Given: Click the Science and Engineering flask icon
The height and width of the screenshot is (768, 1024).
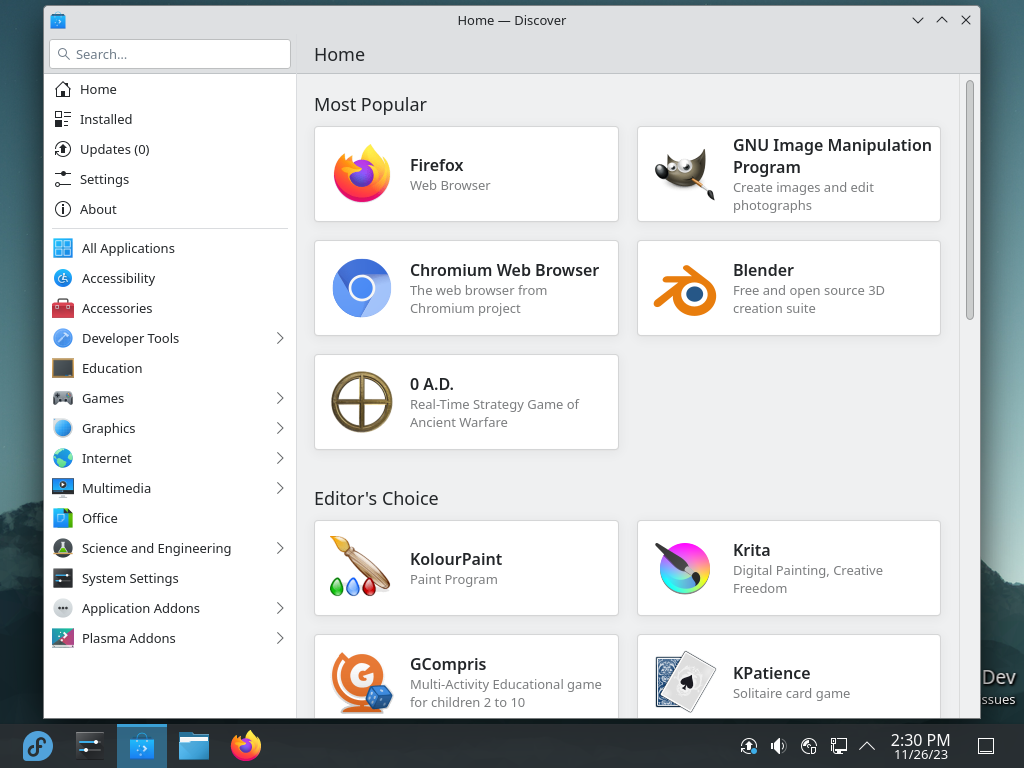Looking at the screenshot, I should (63, 549).
